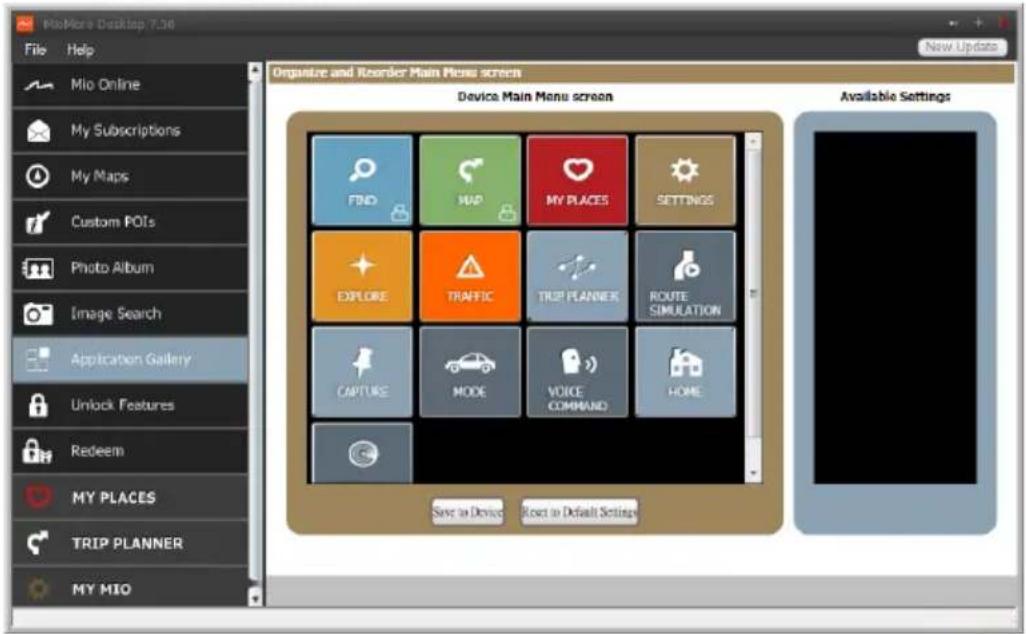Select the MODE car tile
The image size is (1026, 634).
(x=470, y=372)
